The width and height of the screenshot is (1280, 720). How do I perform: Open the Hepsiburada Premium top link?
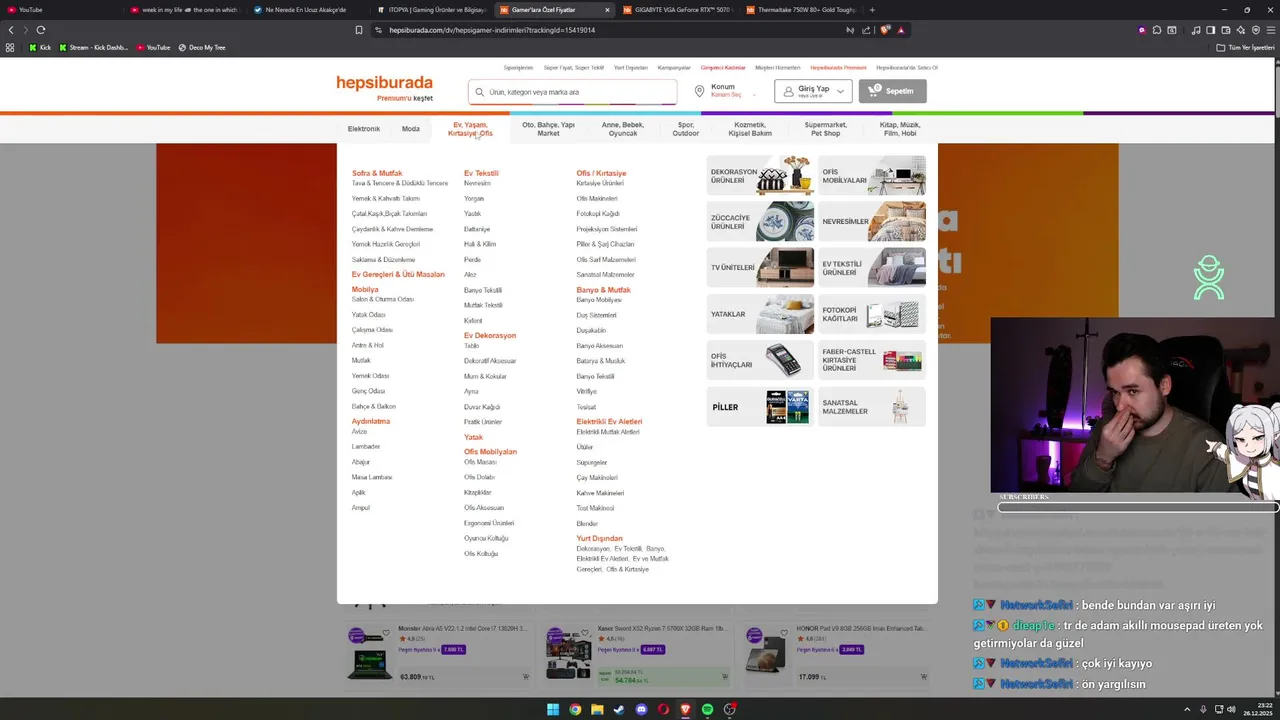coord(838,68)
